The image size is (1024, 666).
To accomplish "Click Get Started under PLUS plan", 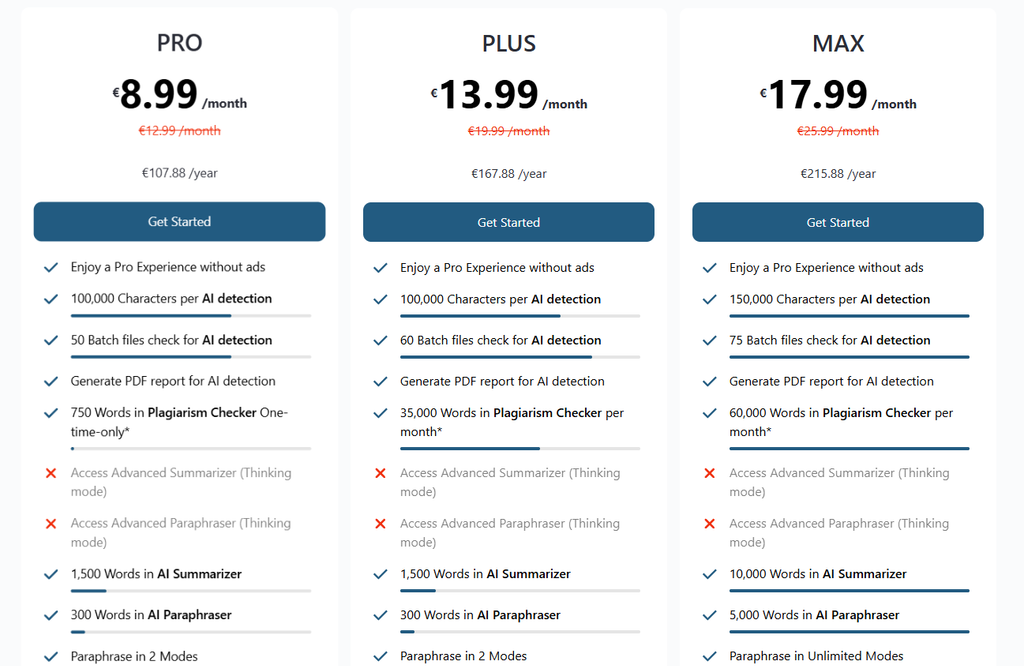I will click(x=509, y=222).
